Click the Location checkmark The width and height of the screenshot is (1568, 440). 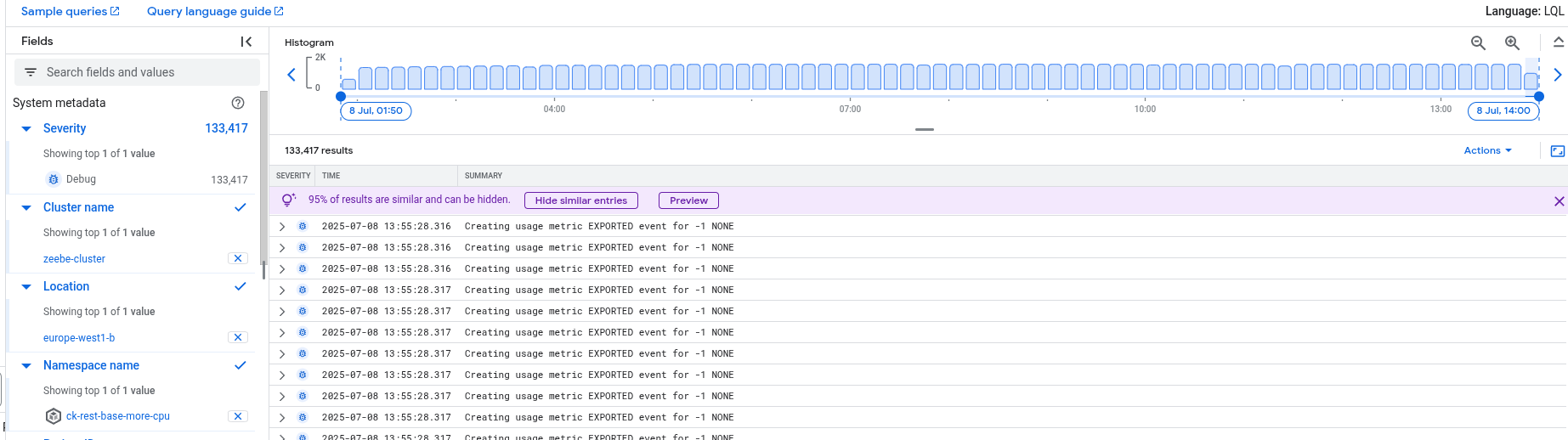pyautogui.click(x=241, y=286)
